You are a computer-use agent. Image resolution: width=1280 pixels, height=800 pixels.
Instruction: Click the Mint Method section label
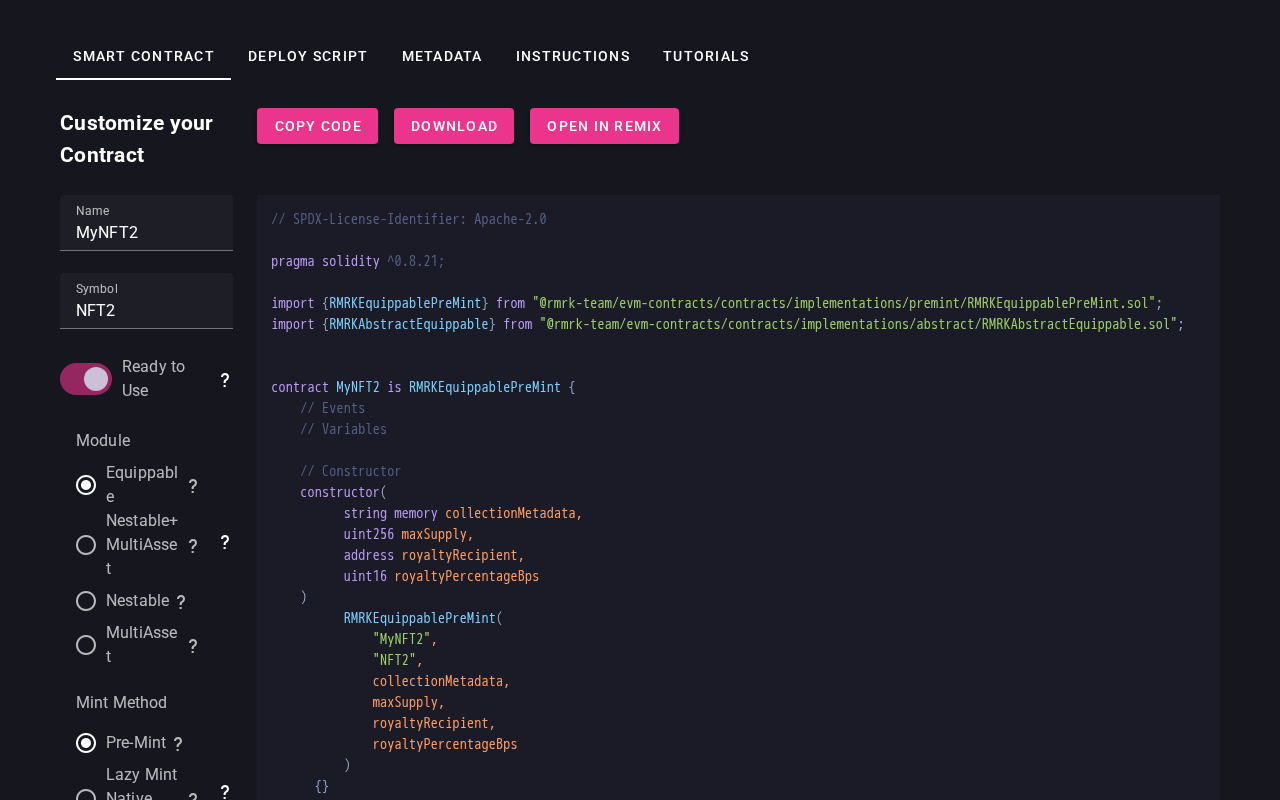click(x=122, y=703)
